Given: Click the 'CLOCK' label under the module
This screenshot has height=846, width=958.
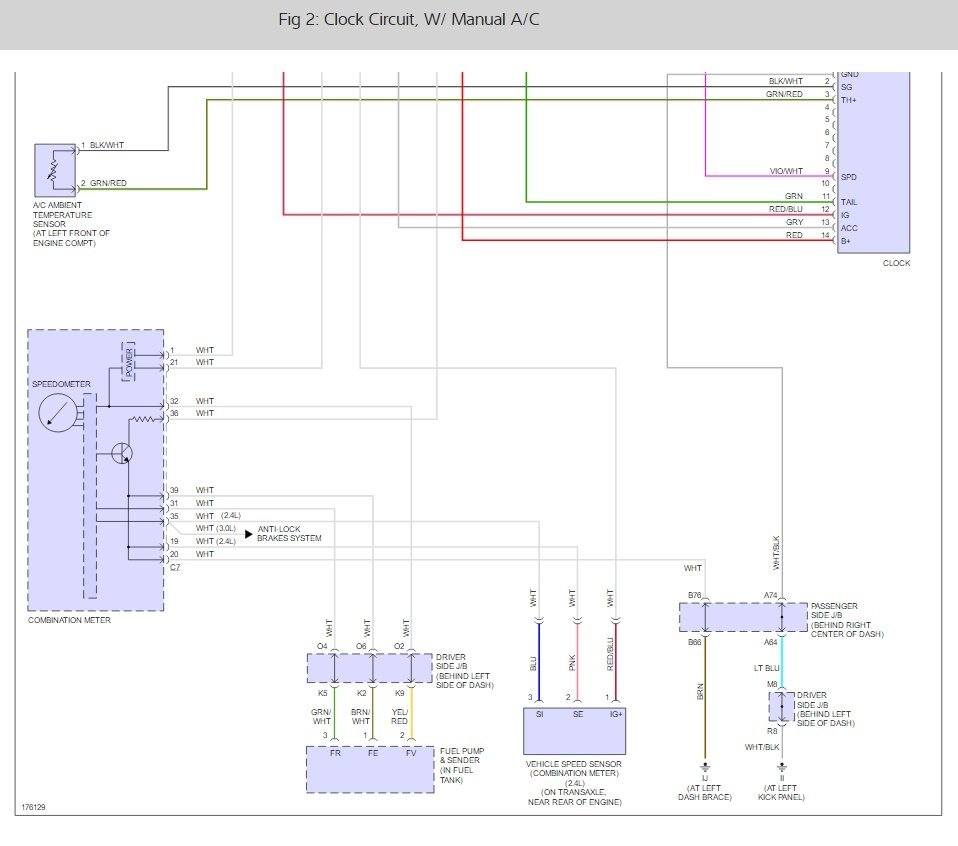Looking at the screenshot, I should click(896, 263).
